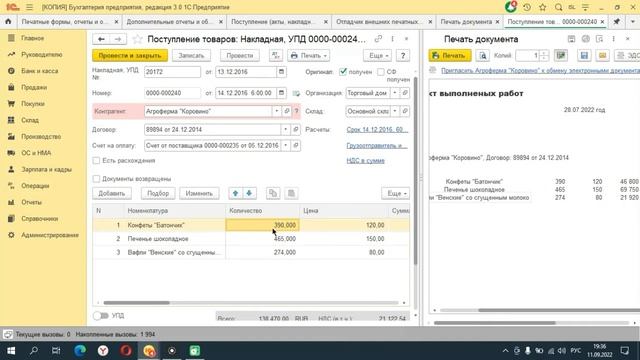640x360 pixels.
Task: Adjust Копий stepper arrows
Action: pos(544,56)
